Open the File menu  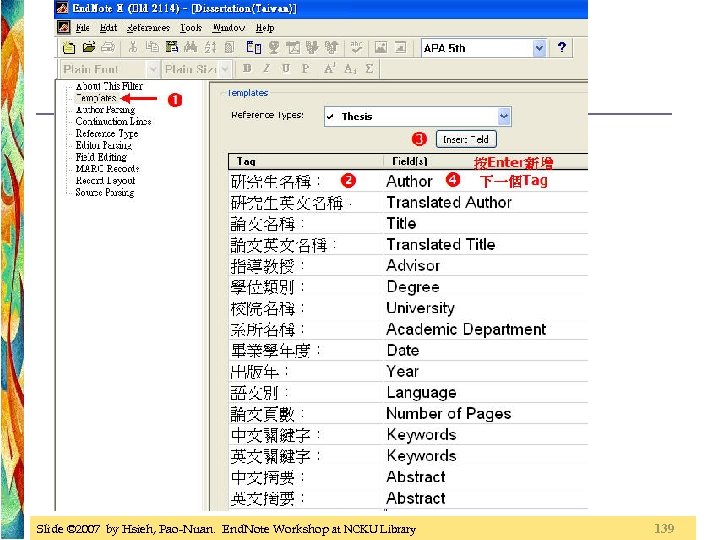coord(83,28)
